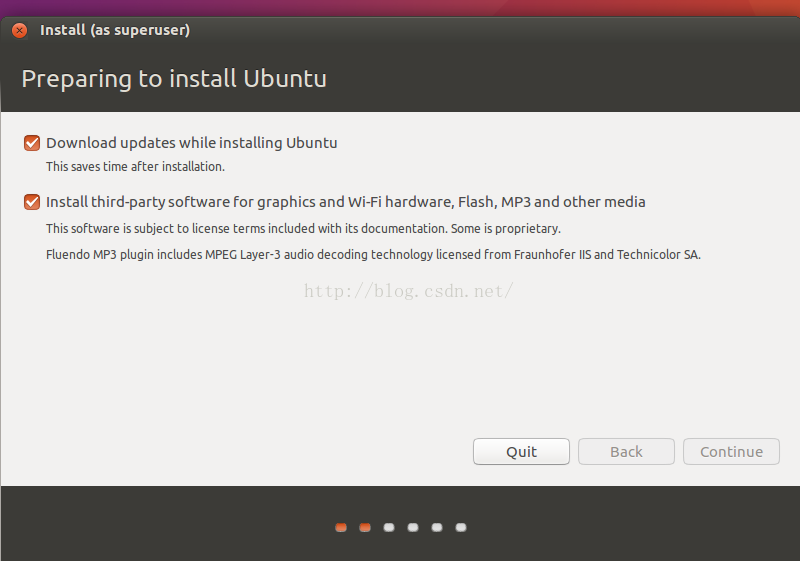Close the Install window via red X
This screenshot has width=800, height=561.
[19, 31]
